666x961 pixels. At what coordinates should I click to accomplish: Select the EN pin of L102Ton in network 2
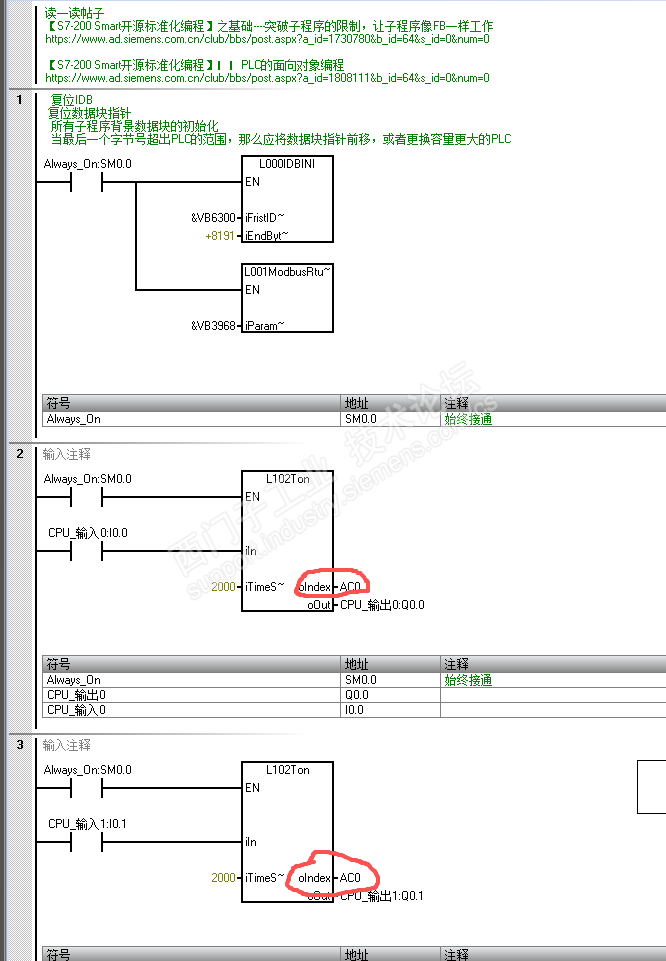[252, 497]
